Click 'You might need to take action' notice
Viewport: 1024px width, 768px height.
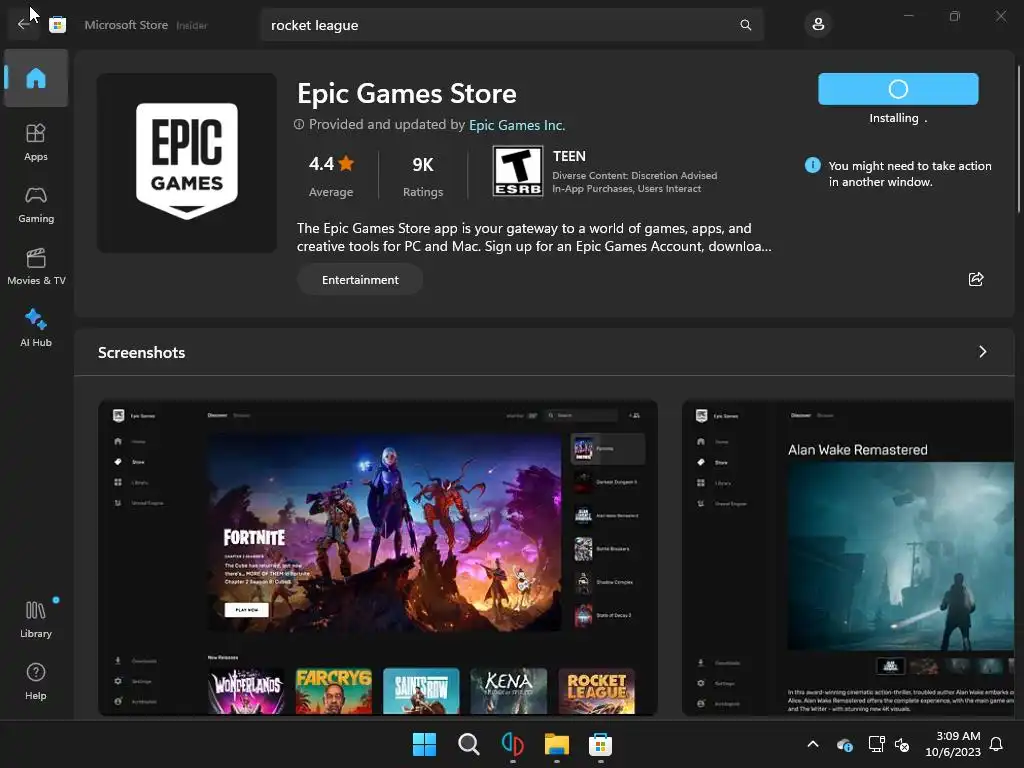pos(910,174)
